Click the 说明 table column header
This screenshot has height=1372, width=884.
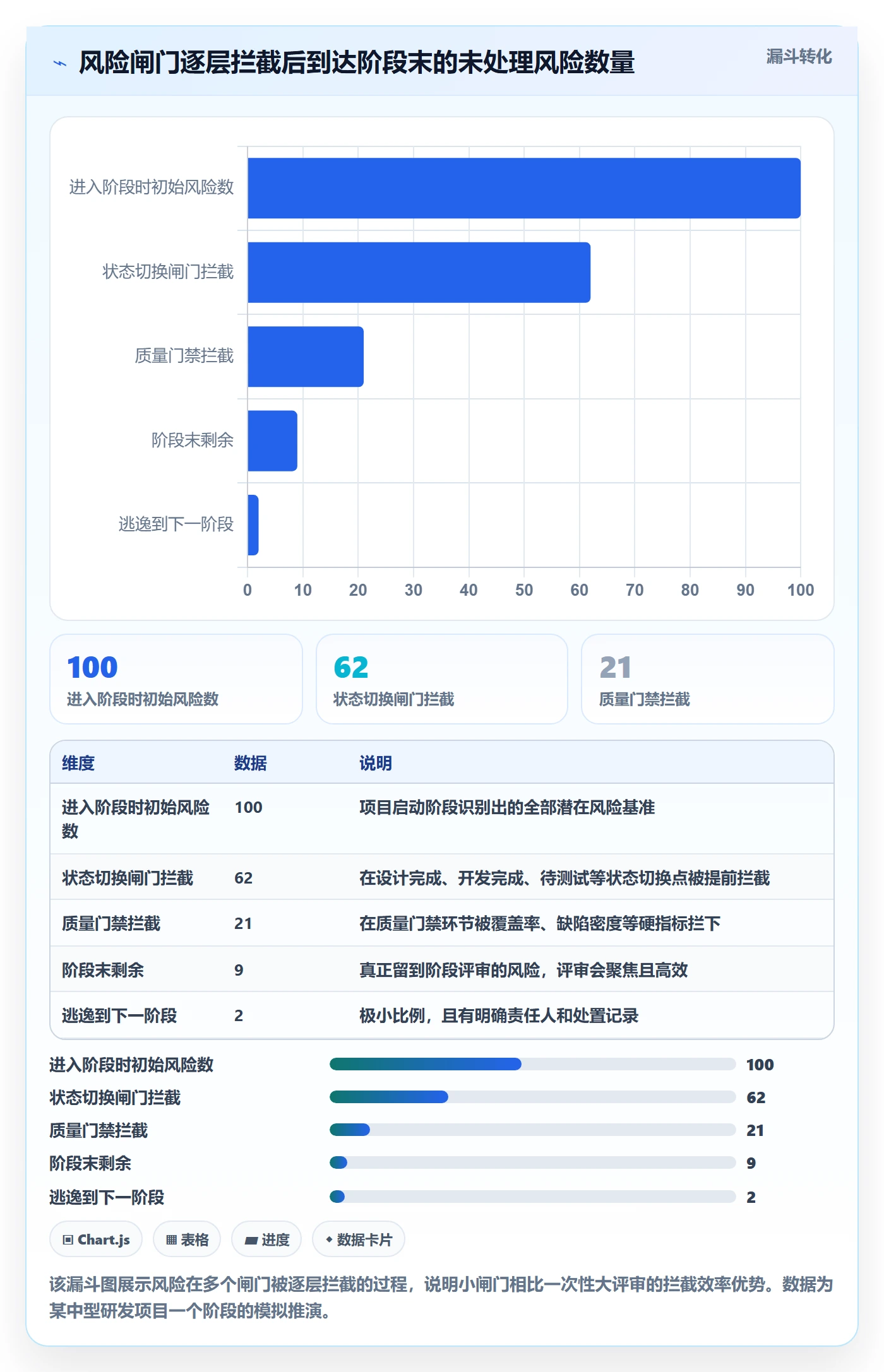click(376, 763)
